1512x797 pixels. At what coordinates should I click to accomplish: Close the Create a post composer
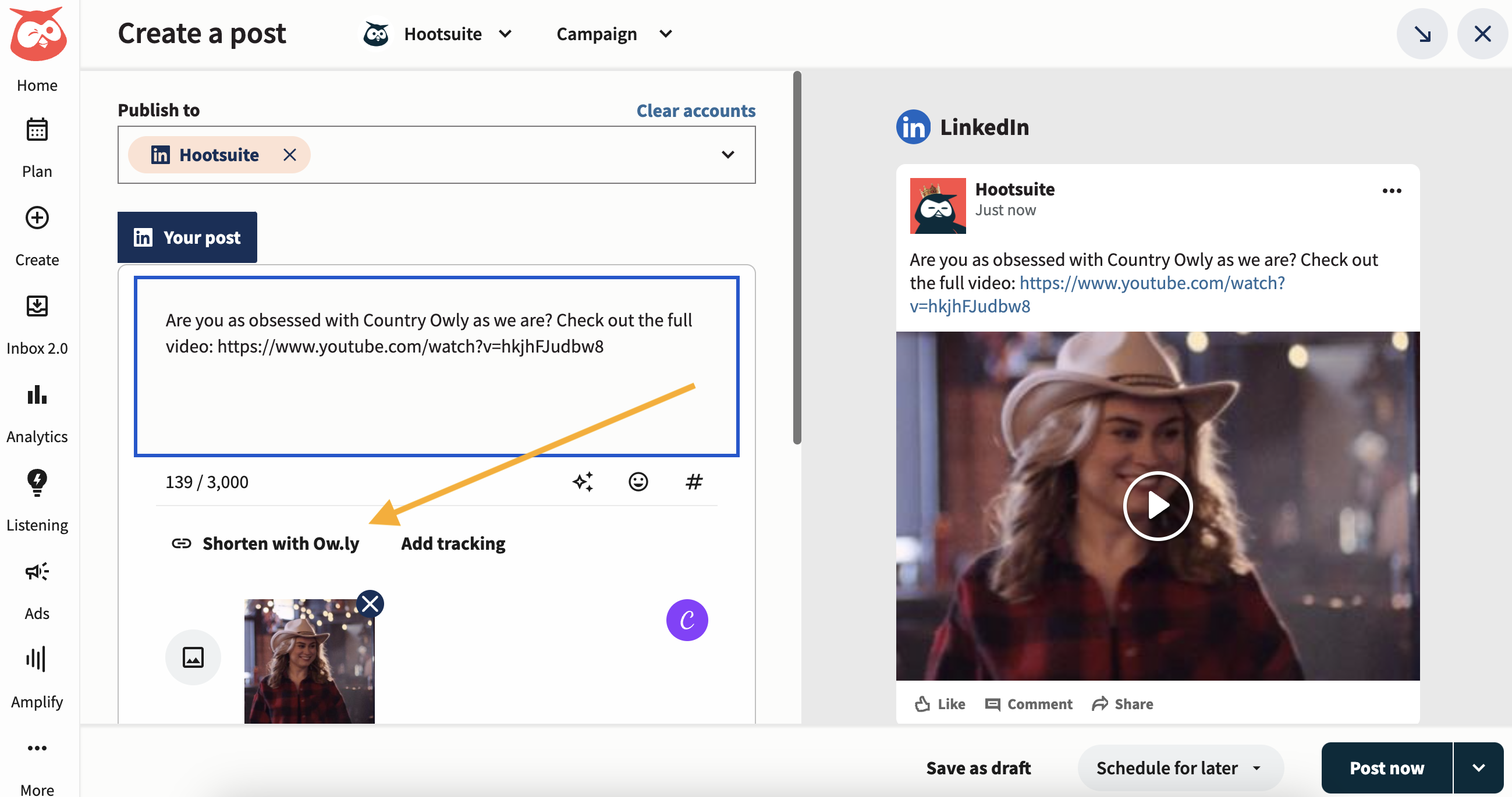(1483, 34)
